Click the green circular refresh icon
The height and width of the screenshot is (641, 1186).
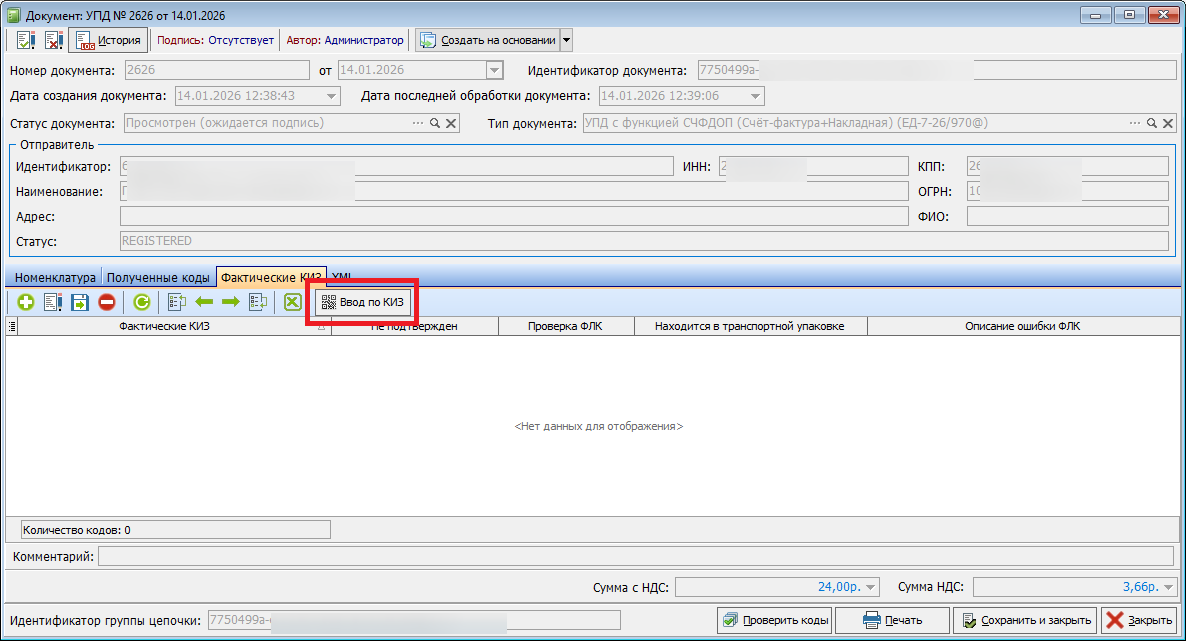click(142, 302)
